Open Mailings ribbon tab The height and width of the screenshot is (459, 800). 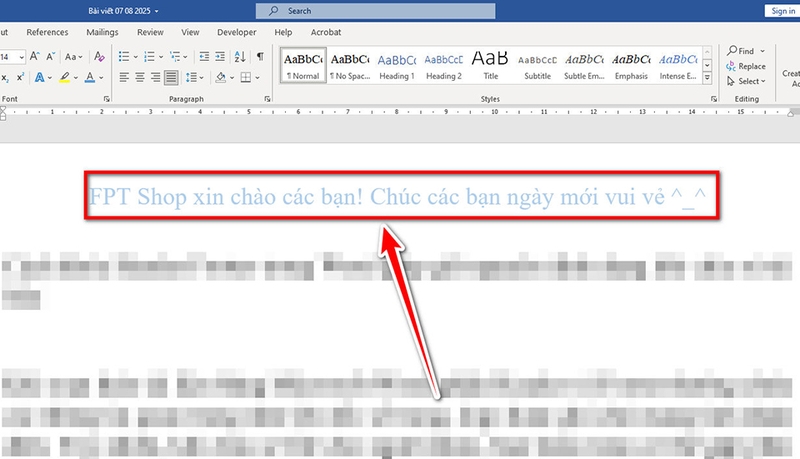(x=102, y=32)
